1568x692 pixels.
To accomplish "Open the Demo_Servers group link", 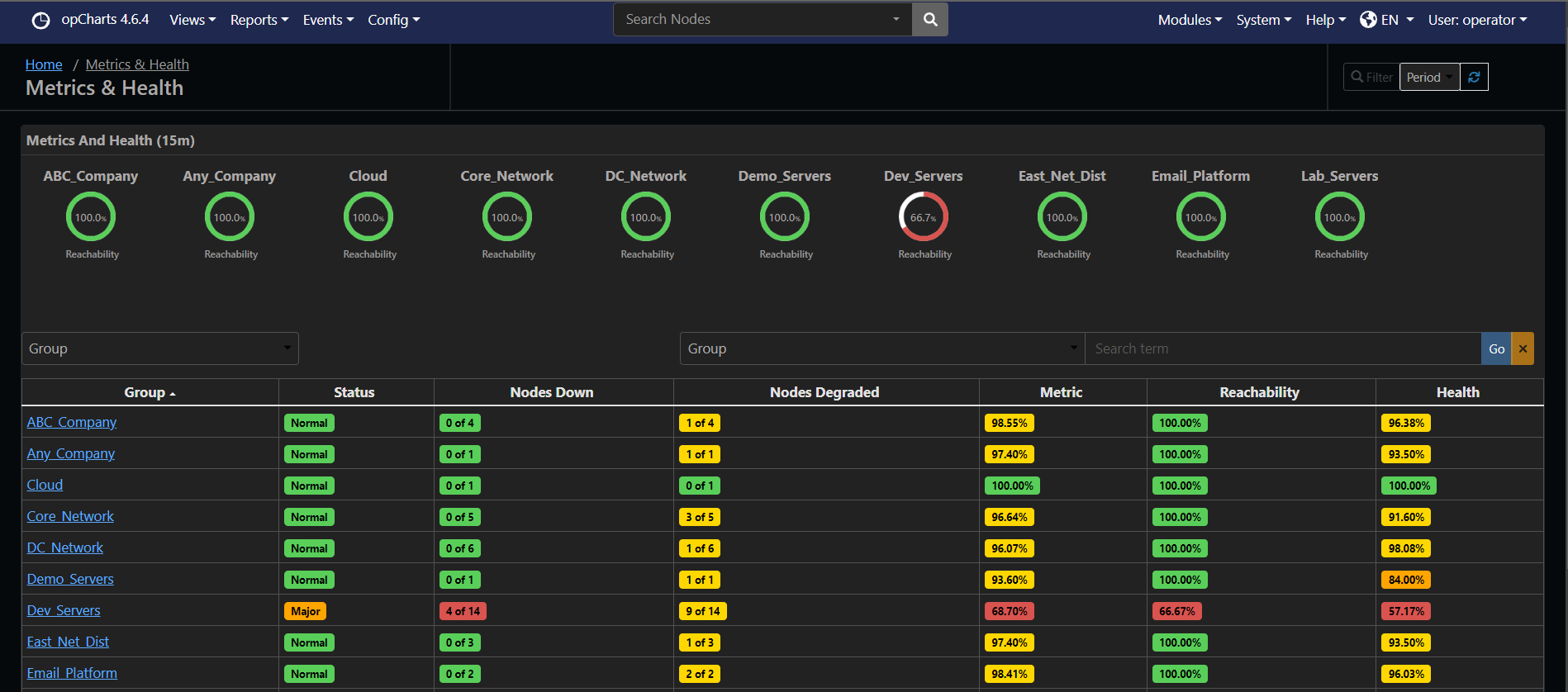I will point(70,579).
